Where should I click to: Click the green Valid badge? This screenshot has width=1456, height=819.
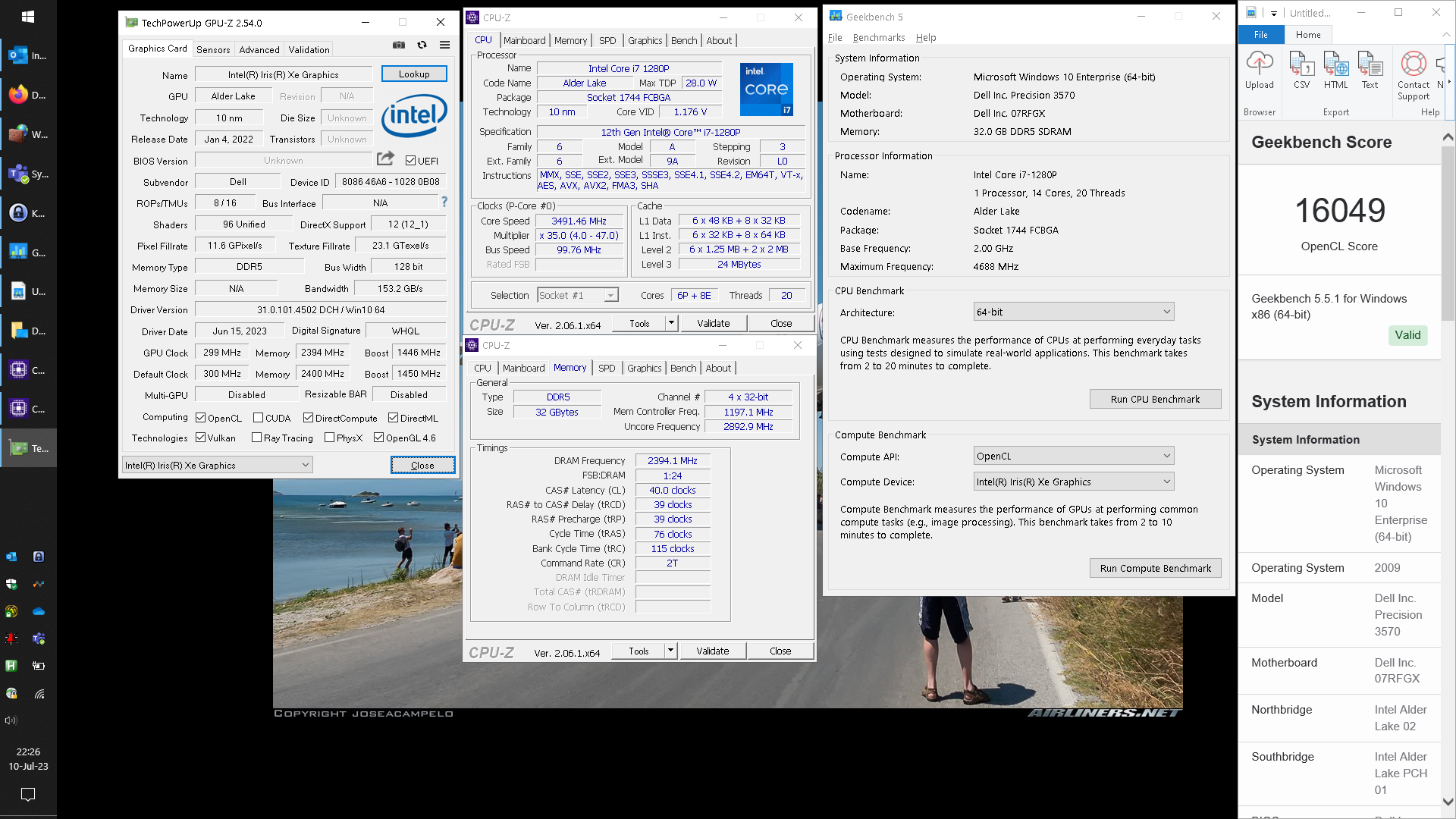(x=1407, y=335)
